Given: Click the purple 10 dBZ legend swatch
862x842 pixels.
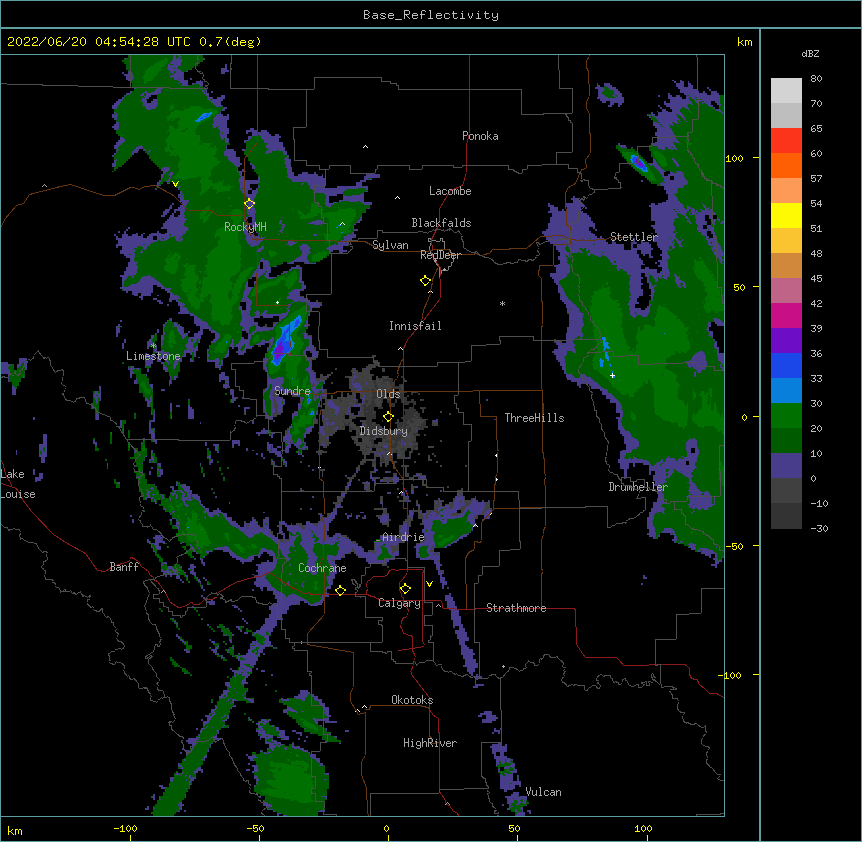Looking at the screenshot, I should [786, 466].
